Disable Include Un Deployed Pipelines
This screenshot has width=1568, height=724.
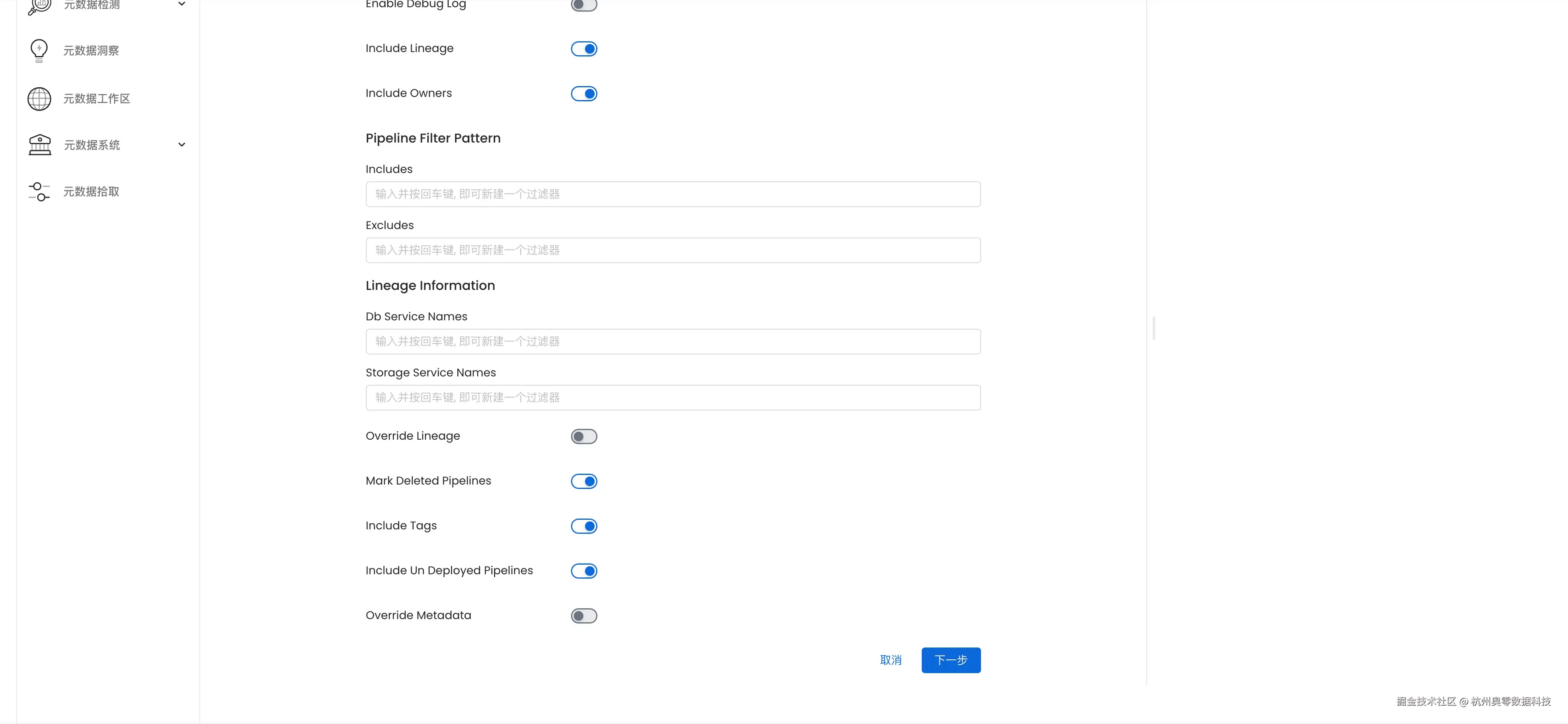pyautogui.click(x=584, y=571)
